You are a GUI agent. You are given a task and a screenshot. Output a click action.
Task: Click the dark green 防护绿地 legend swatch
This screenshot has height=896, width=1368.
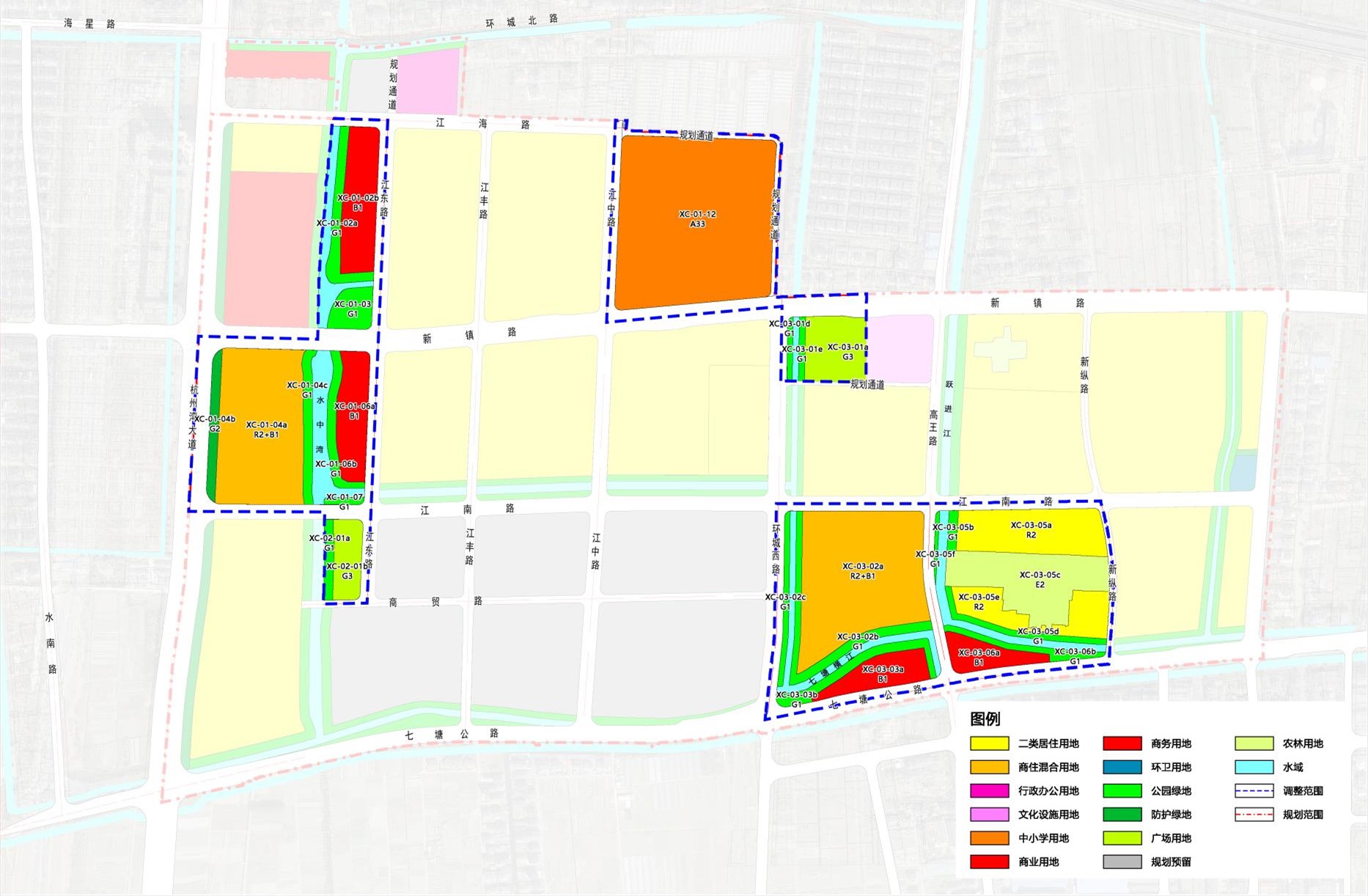click(1122, 814)
